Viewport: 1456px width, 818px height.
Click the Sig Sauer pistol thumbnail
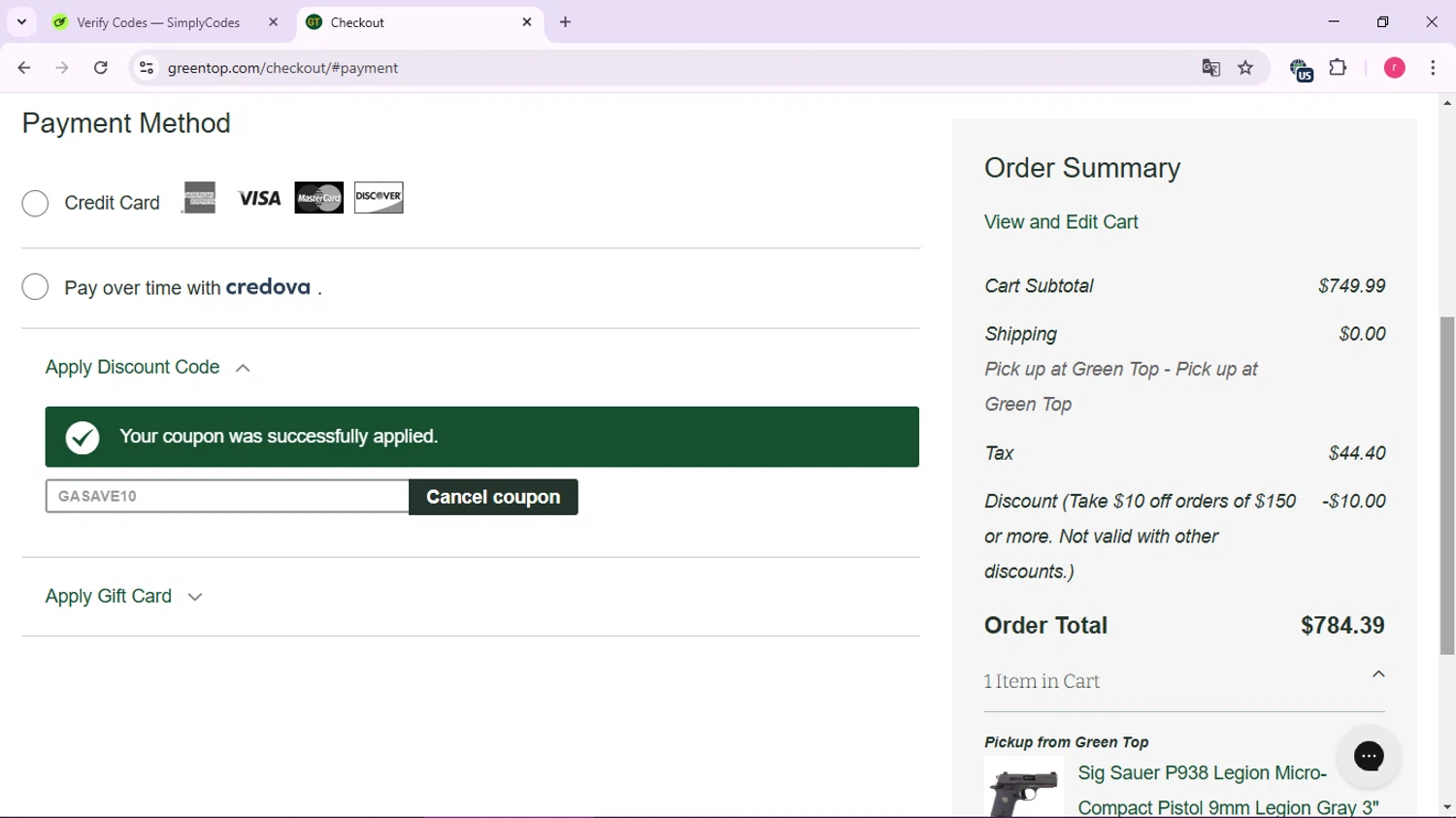pos(1024,788)
